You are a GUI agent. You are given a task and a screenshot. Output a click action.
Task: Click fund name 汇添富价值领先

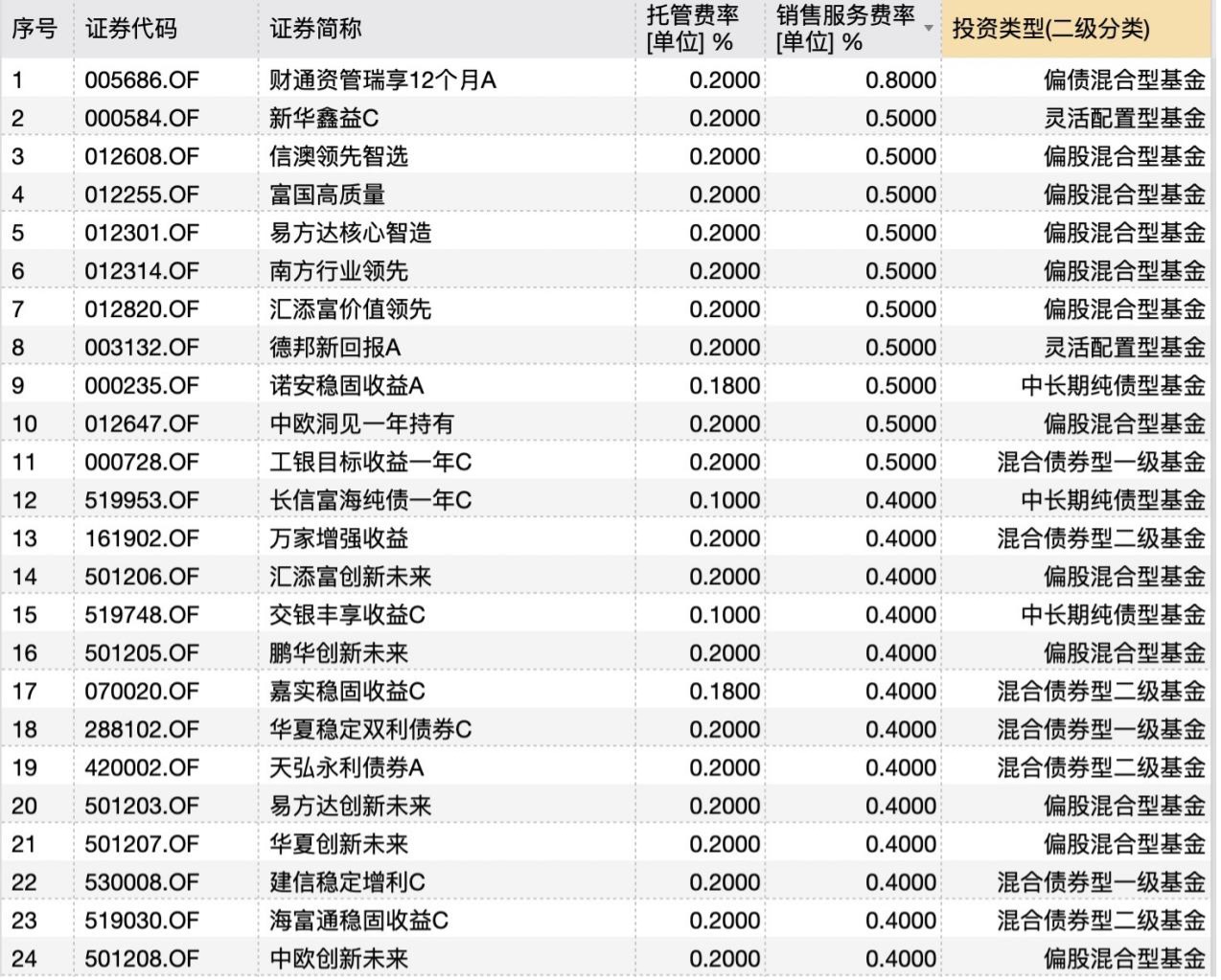[350, 309]
